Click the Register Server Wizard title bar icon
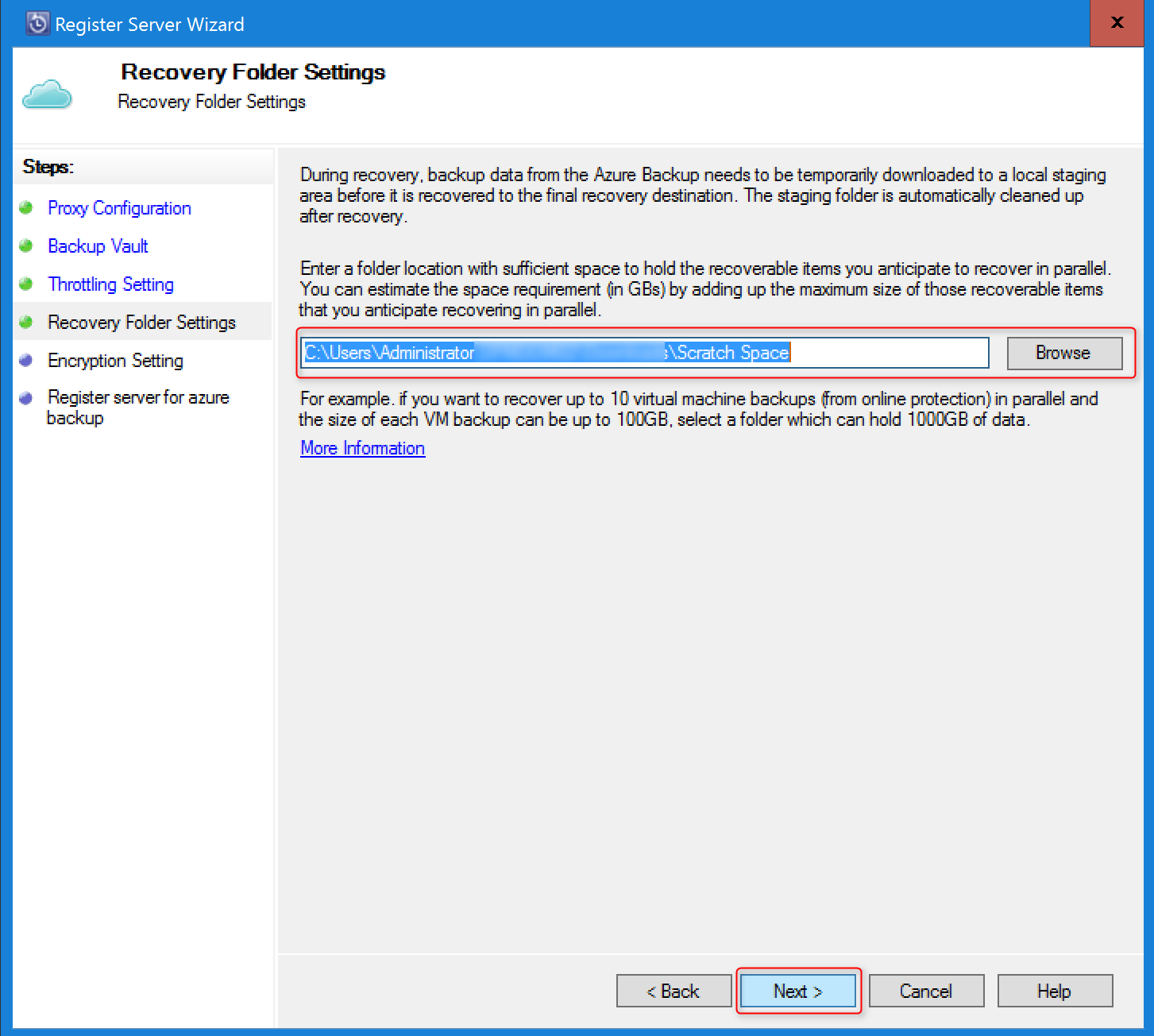Image resolution: width=1154 pixels, height=1036 pixels. pos(37,23)
